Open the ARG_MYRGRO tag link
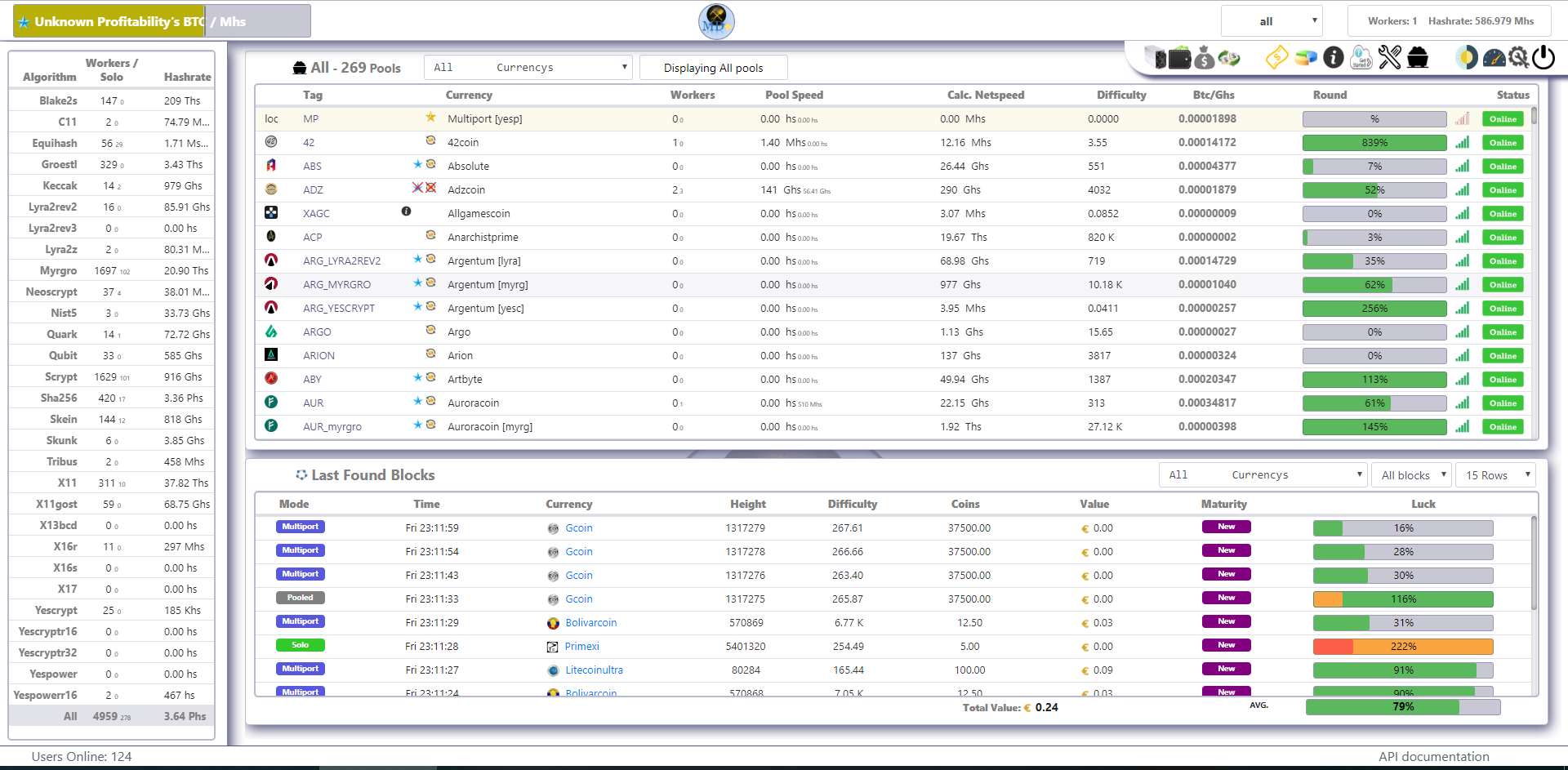 point(336,284)
